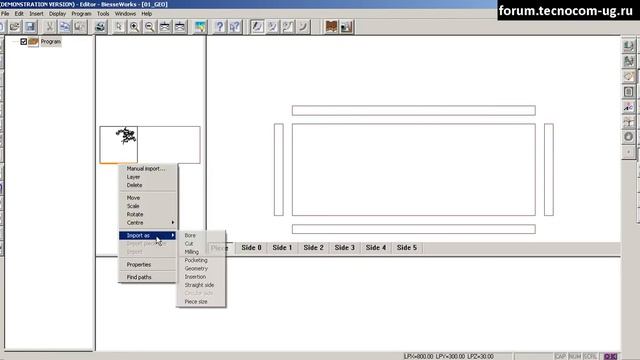The width and height of the screenshot is (640, 360).
Task: Open the Help menu
Action: [147, 13]
